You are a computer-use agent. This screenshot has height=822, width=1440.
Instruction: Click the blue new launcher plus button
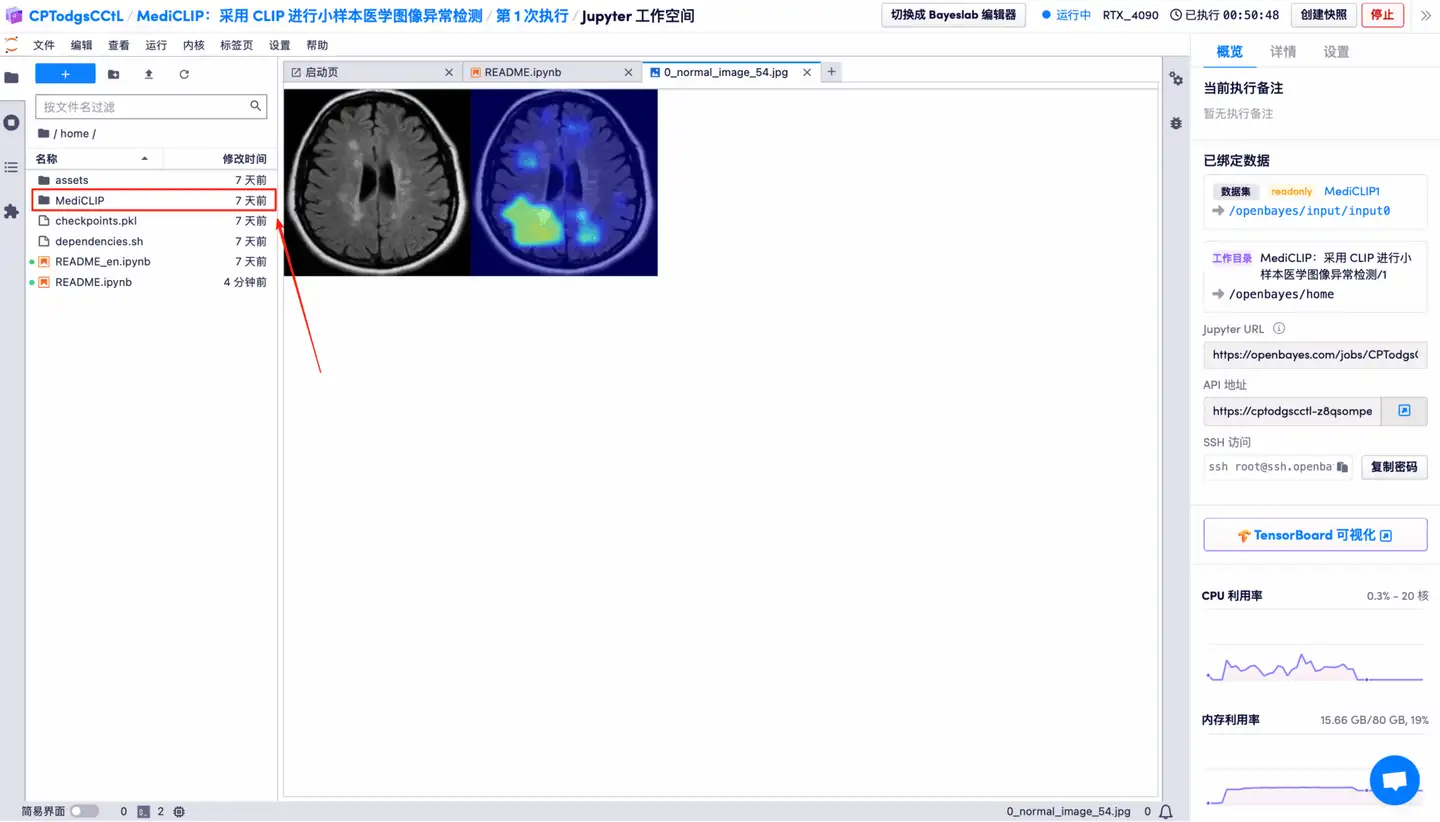(65, 74)
